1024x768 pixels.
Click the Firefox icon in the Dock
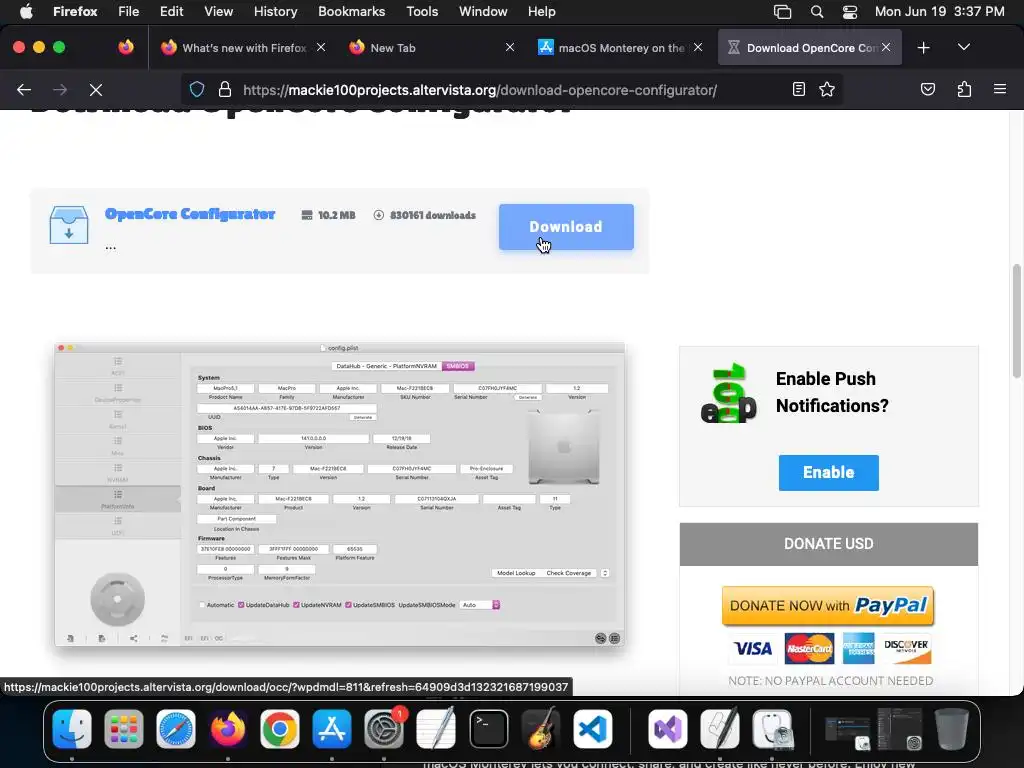[x=227, y=728]
